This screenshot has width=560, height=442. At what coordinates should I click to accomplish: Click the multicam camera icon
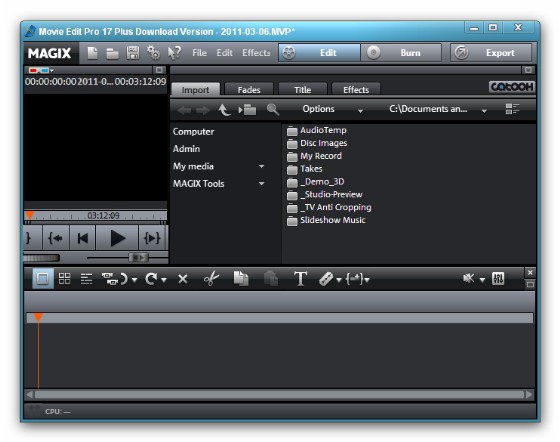click(110, 278)
